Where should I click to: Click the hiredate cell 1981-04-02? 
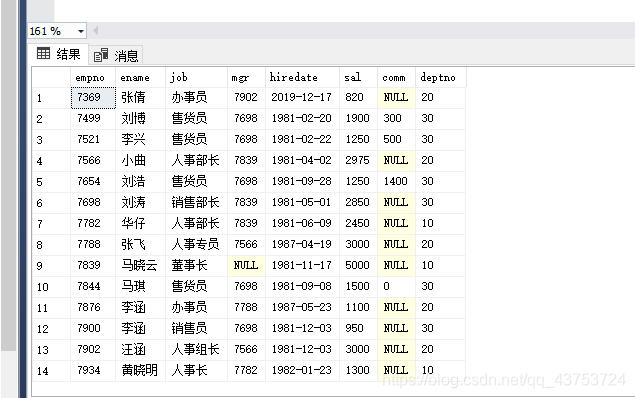tap(302, 161)
